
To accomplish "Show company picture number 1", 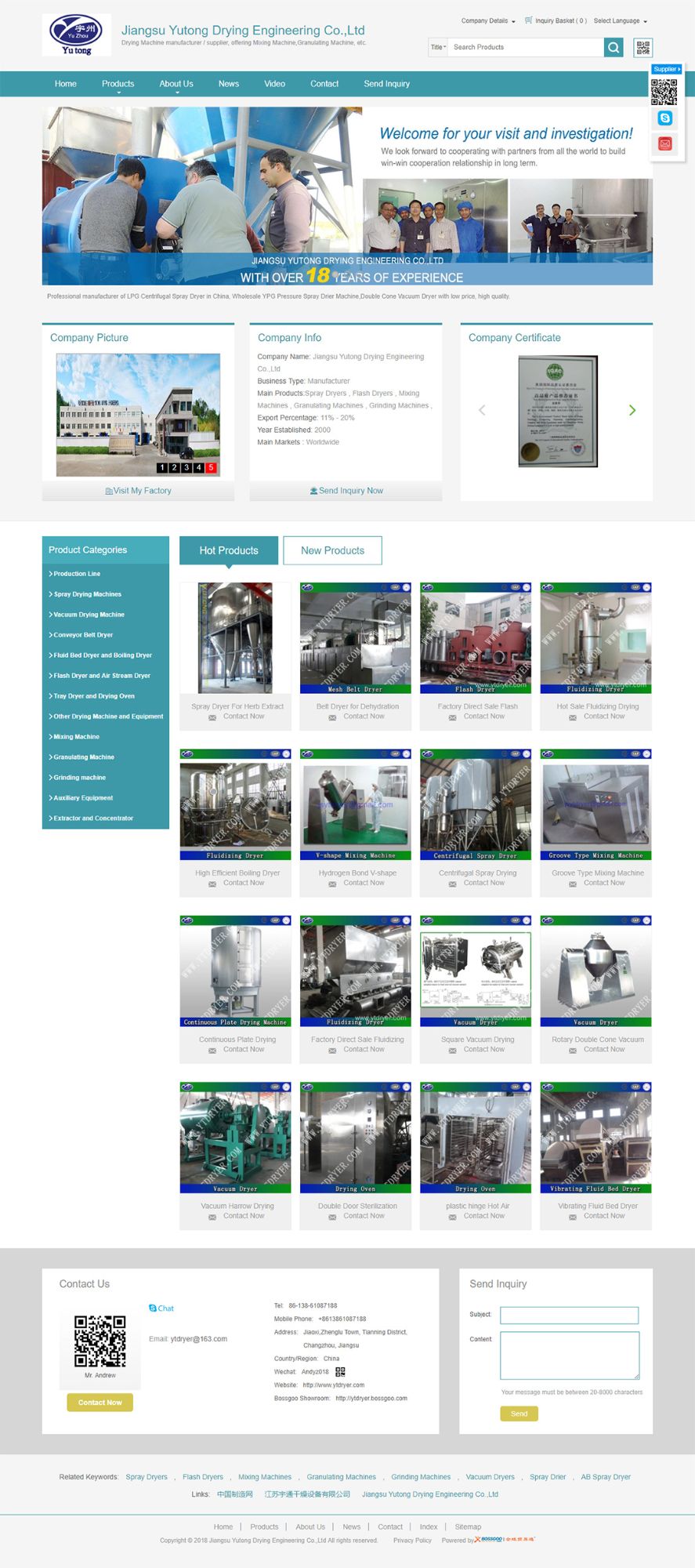I will tap(162, 467).
